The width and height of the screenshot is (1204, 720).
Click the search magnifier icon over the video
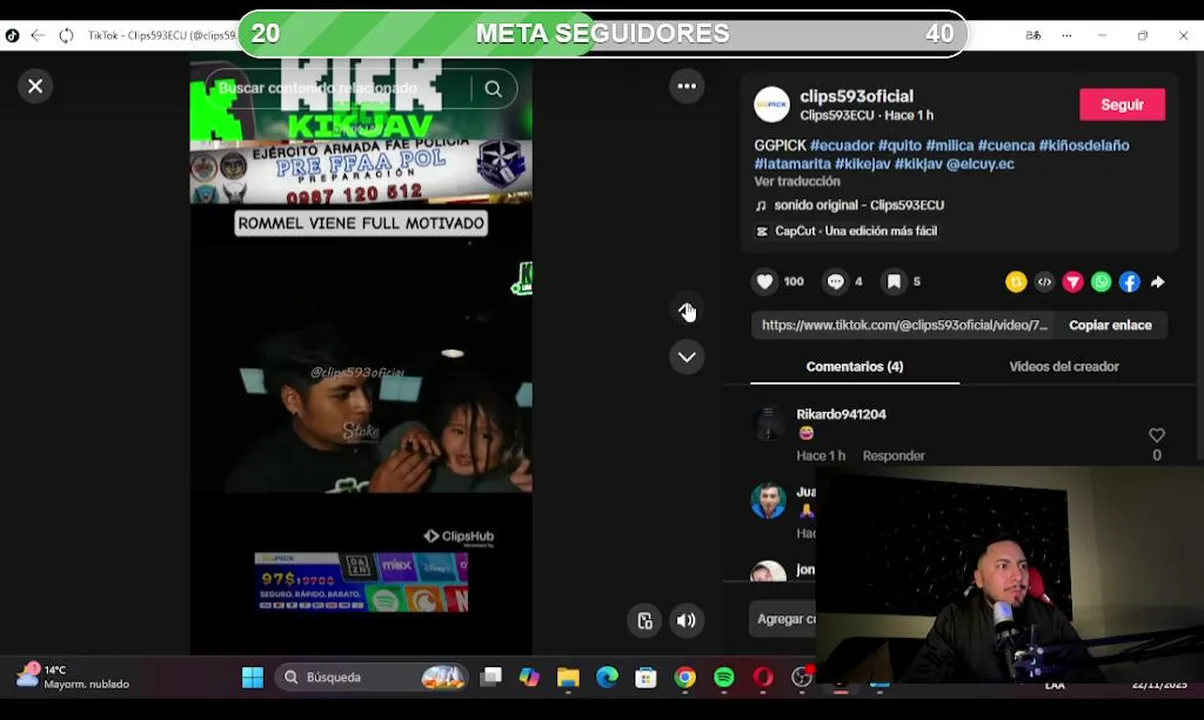tap(493, 88)
